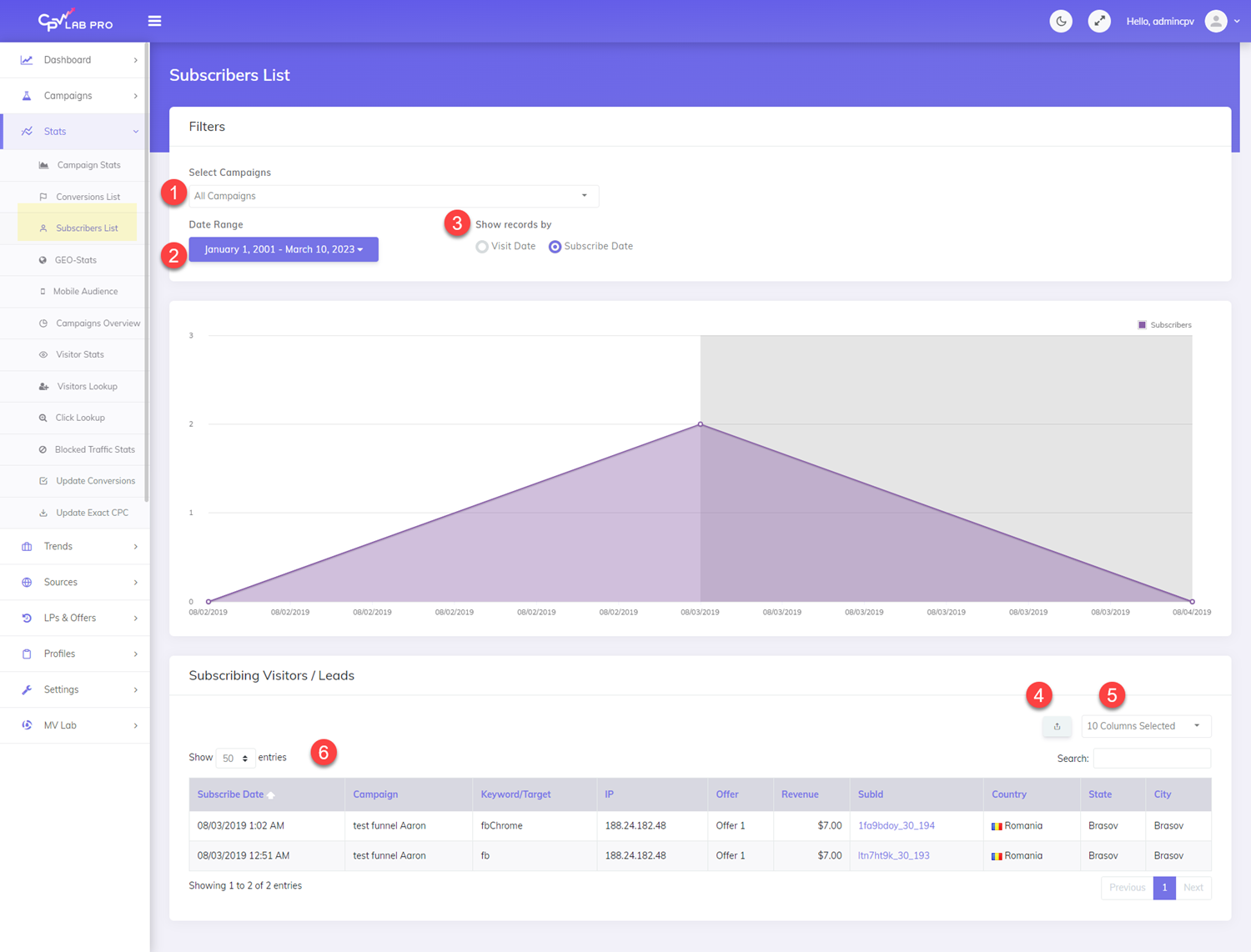The width and height of the screenshot is (1251, 952).
Task: Select the Subscribe Date radio button
Action: click(555, 247)
